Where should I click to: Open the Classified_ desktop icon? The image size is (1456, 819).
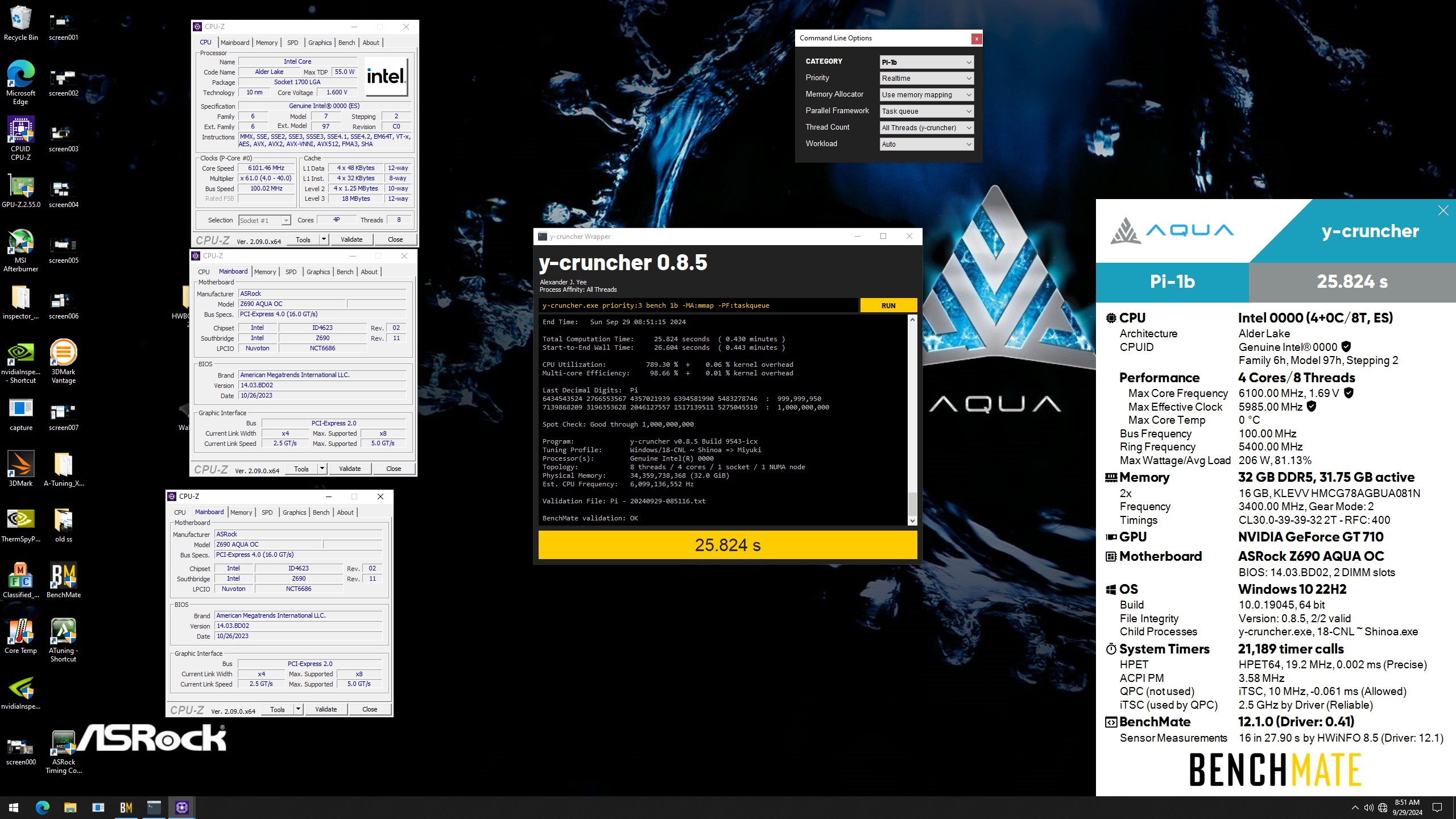tap(20, 581)
